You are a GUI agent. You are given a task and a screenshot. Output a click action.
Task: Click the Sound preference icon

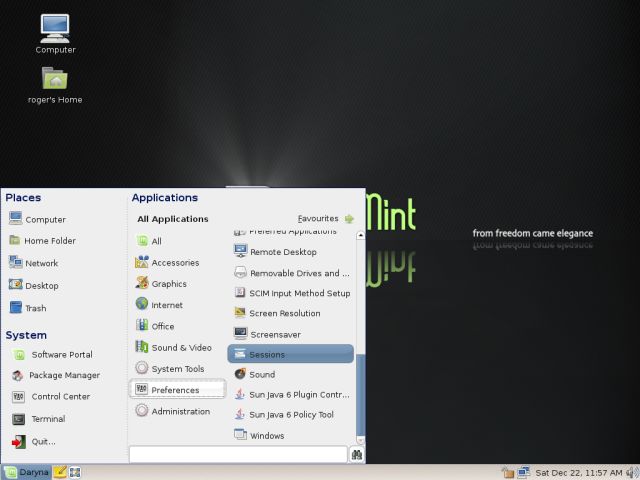tap(240, 373)
